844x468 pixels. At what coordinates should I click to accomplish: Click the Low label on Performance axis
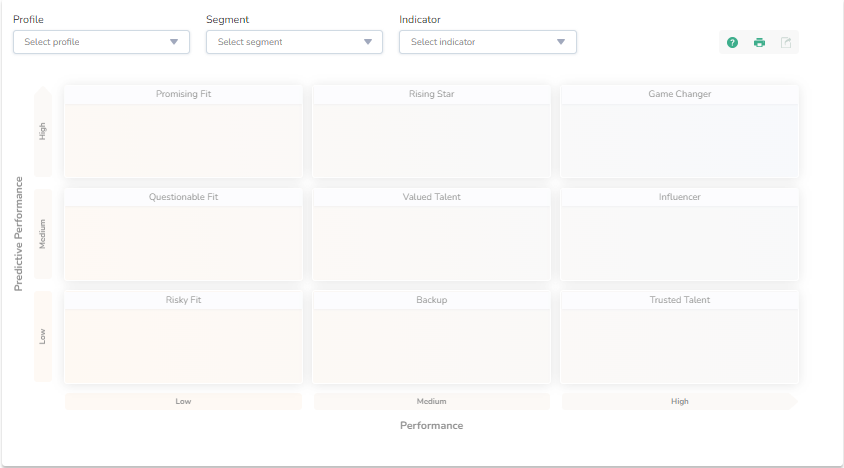[183, 401]
